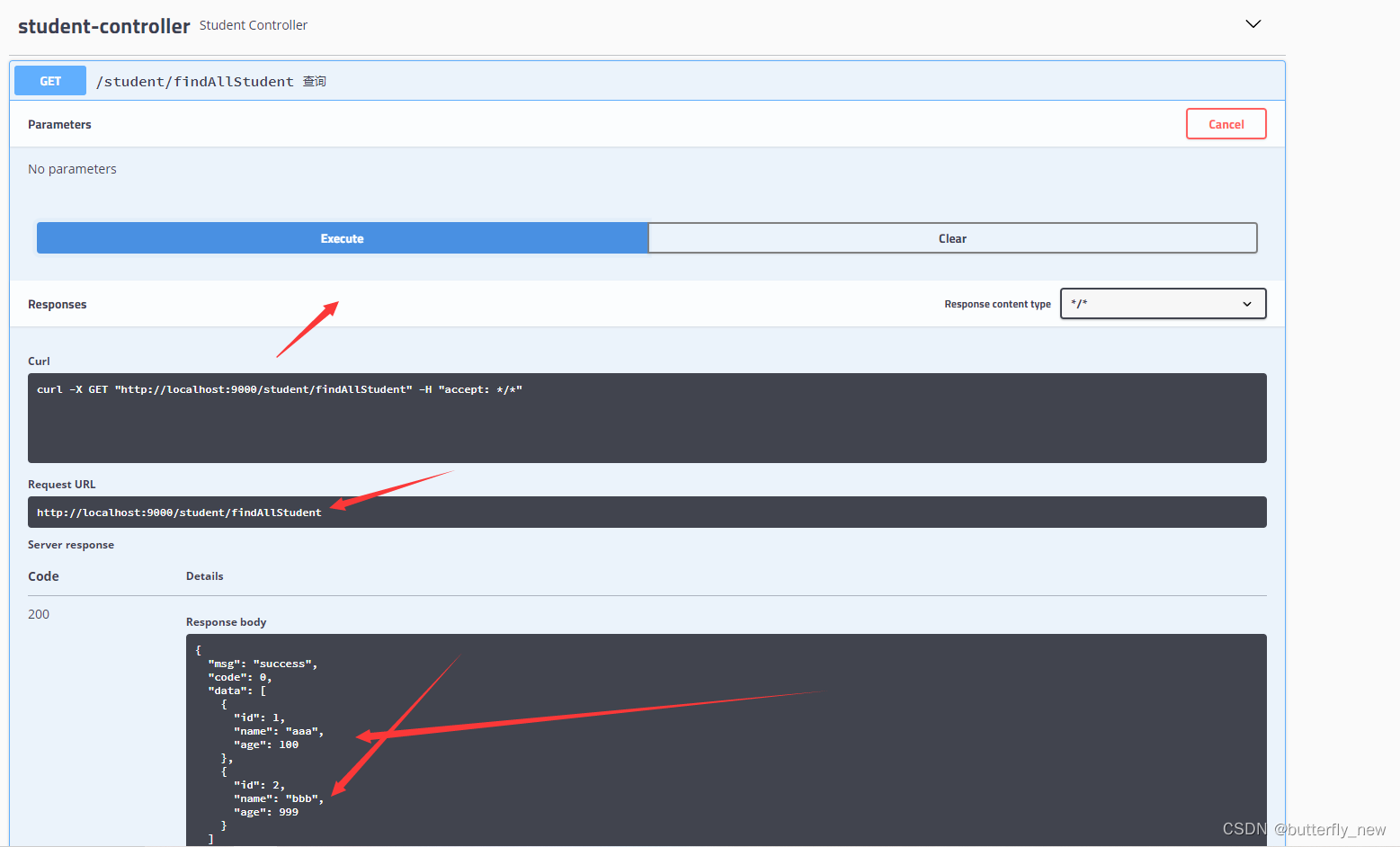The width and height of the screenshot is (1400, 847).
Task: Click the "code": 0 line
Action: [240, 677]
